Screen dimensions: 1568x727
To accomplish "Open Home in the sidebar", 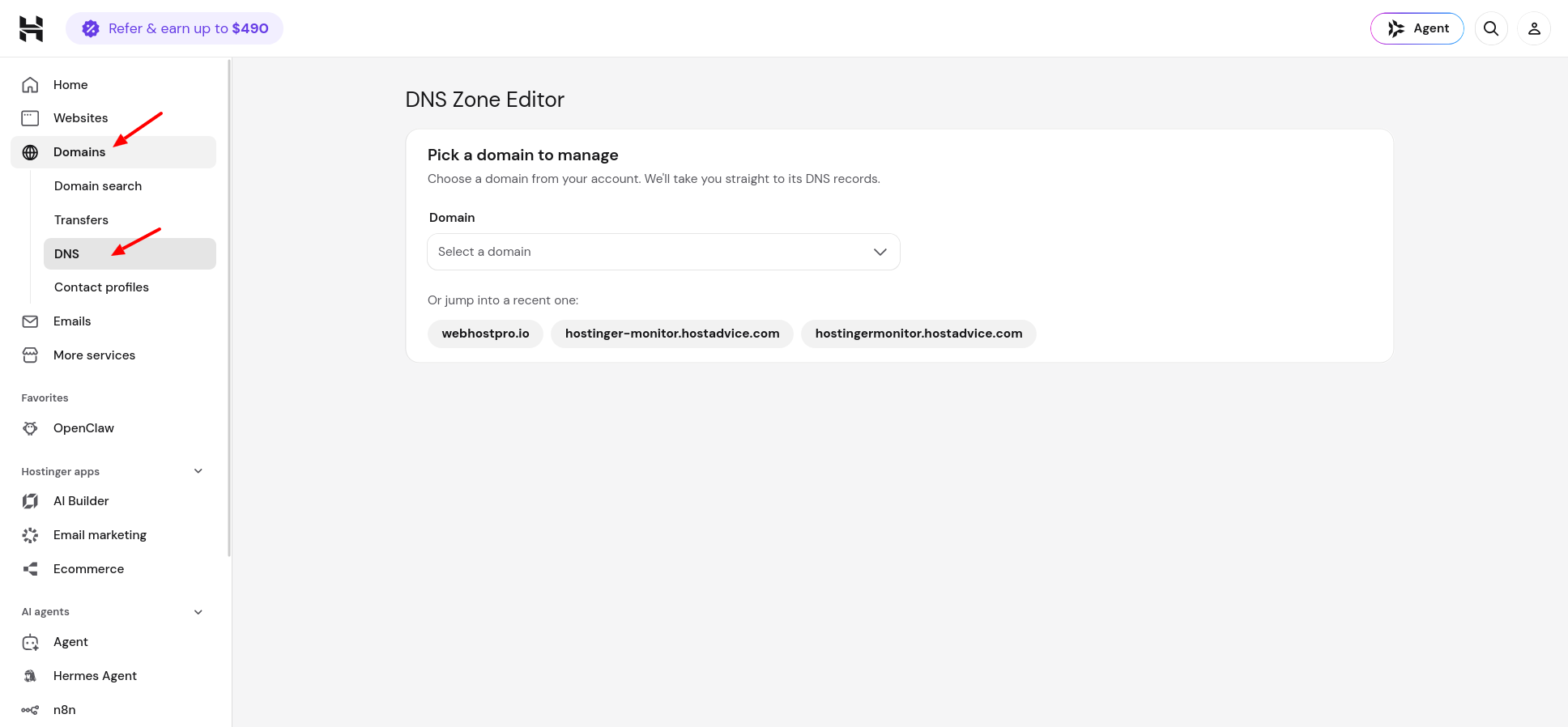I will 113,84.
